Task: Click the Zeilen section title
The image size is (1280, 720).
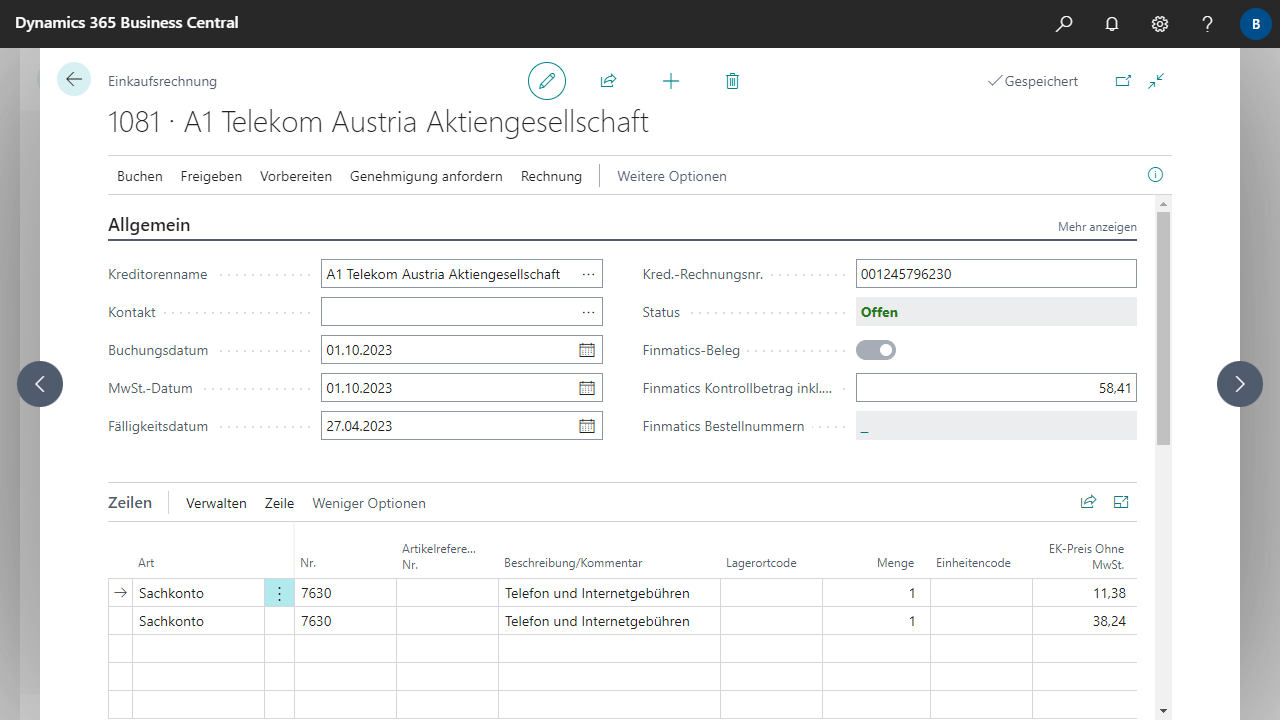Action: point(130,502)
